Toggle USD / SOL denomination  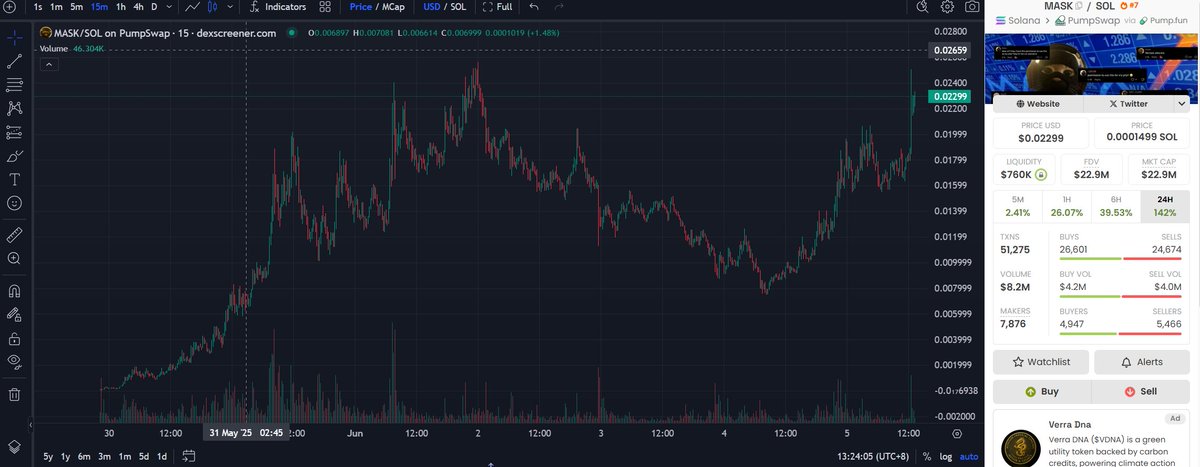click(x=445, y=7)
